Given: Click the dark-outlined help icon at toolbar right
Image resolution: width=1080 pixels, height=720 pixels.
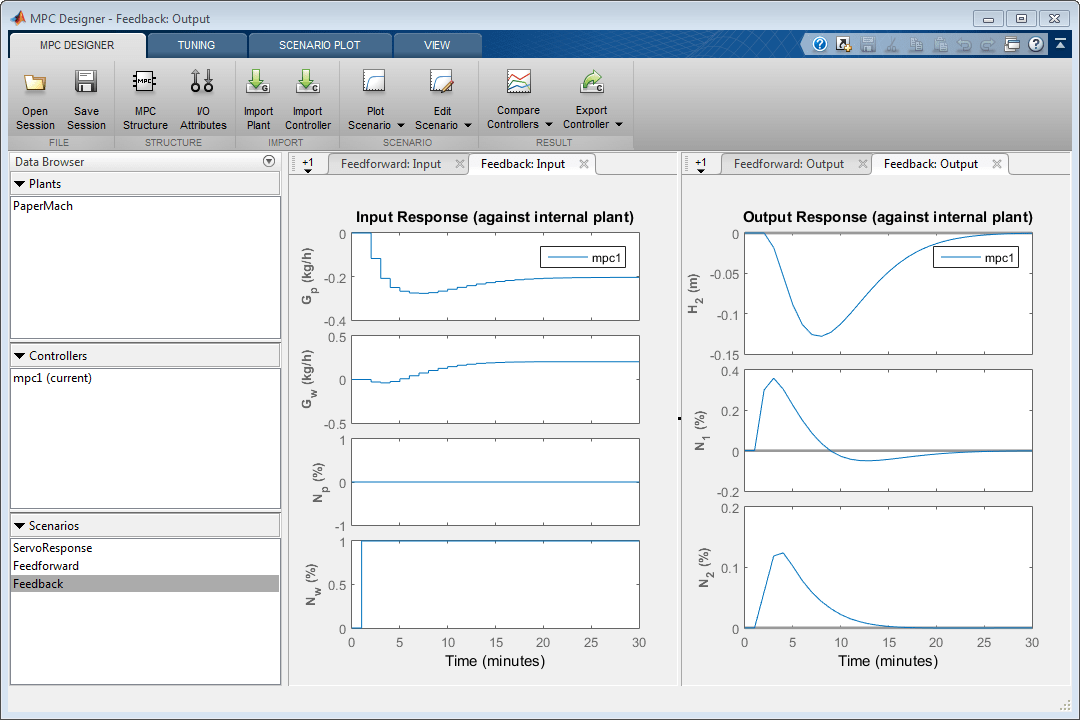Looking at the screenshot, I should (1035, 45).
